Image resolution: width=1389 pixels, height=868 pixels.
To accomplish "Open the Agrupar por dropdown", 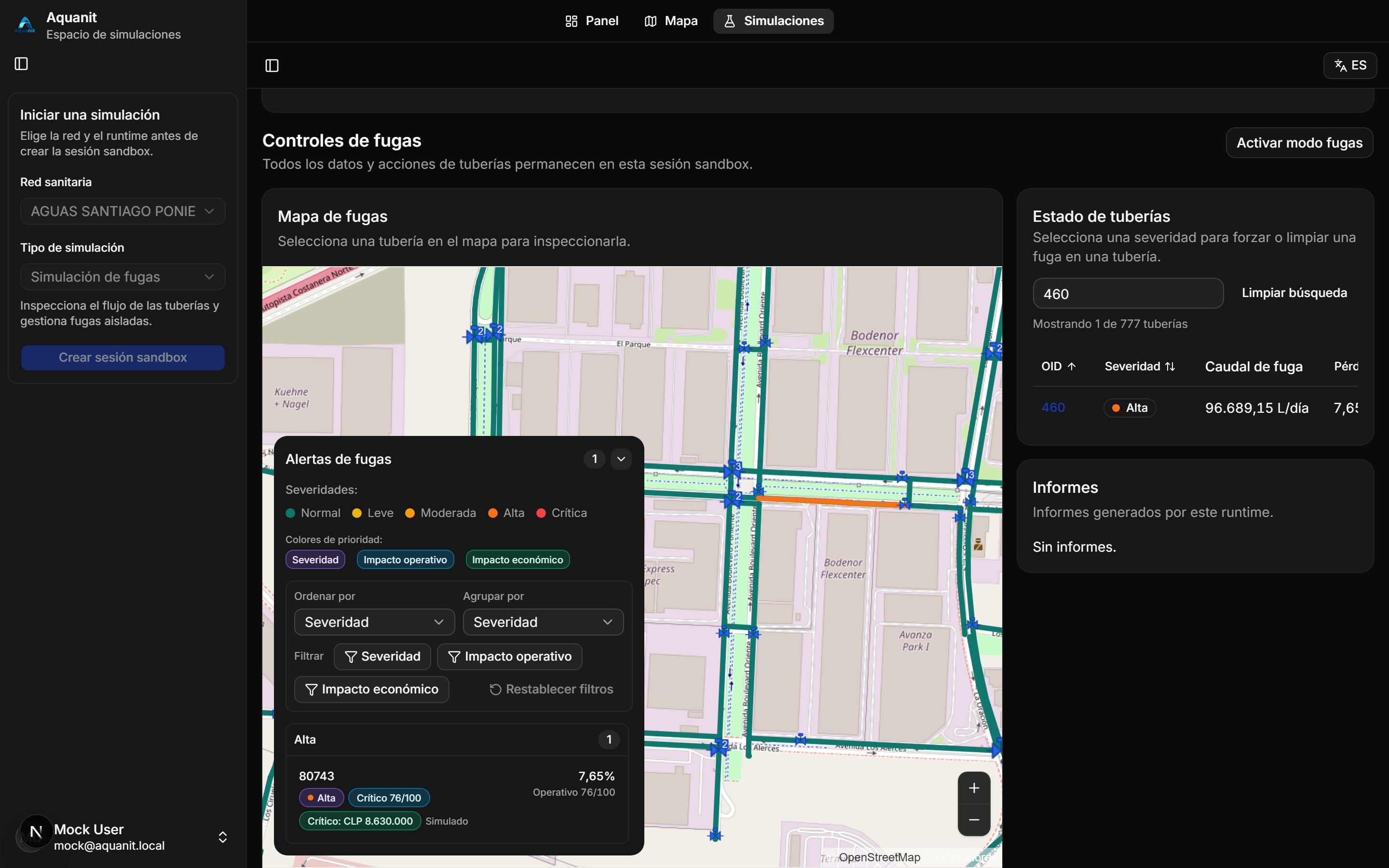I will (543, 622).
